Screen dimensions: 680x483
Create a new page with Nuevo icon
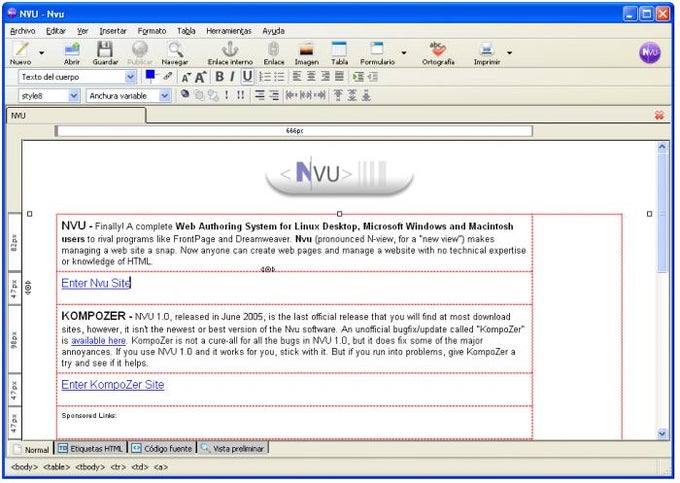[x=21, y=53]
